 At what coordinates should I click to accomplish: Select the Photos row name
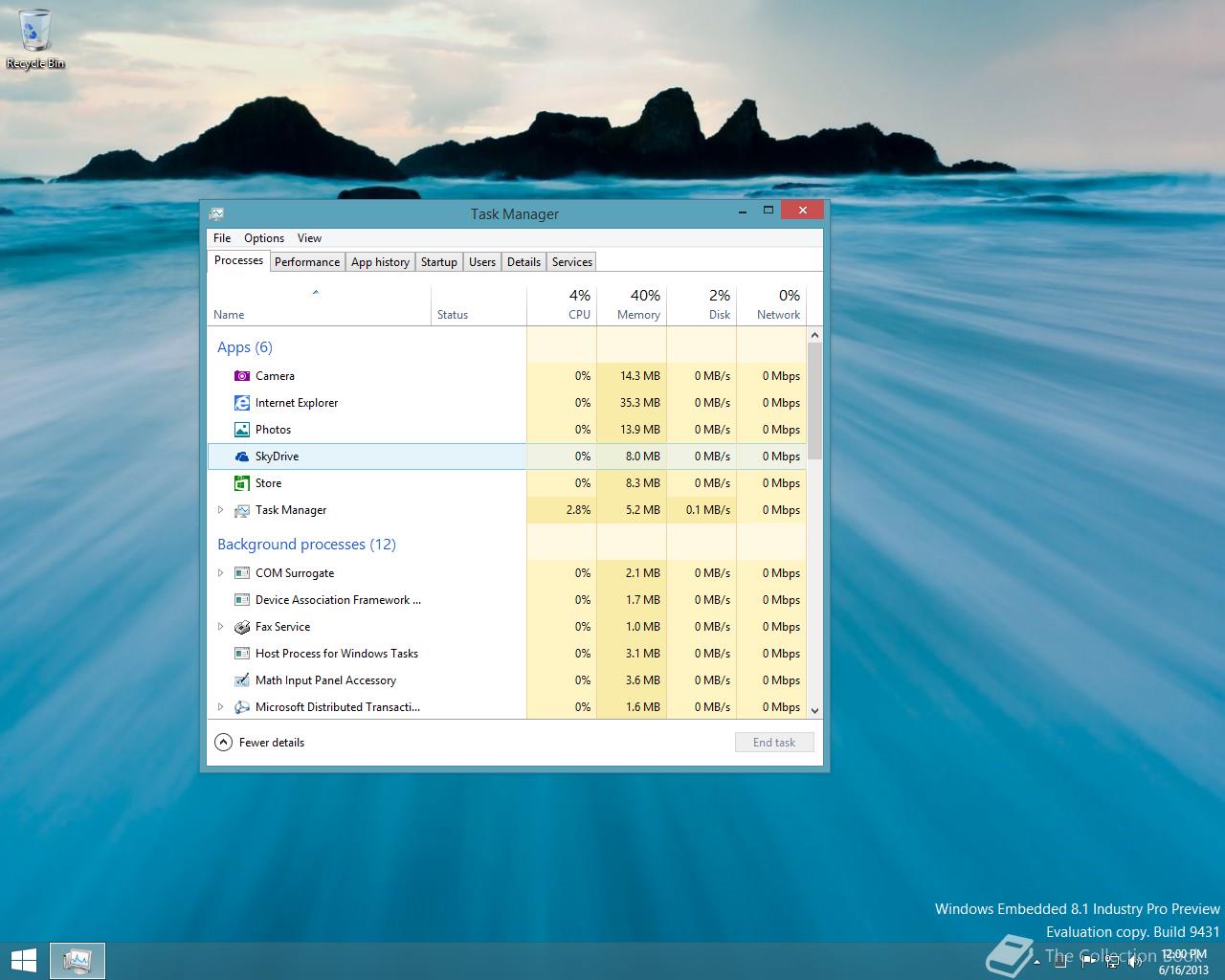pos(273,430)
